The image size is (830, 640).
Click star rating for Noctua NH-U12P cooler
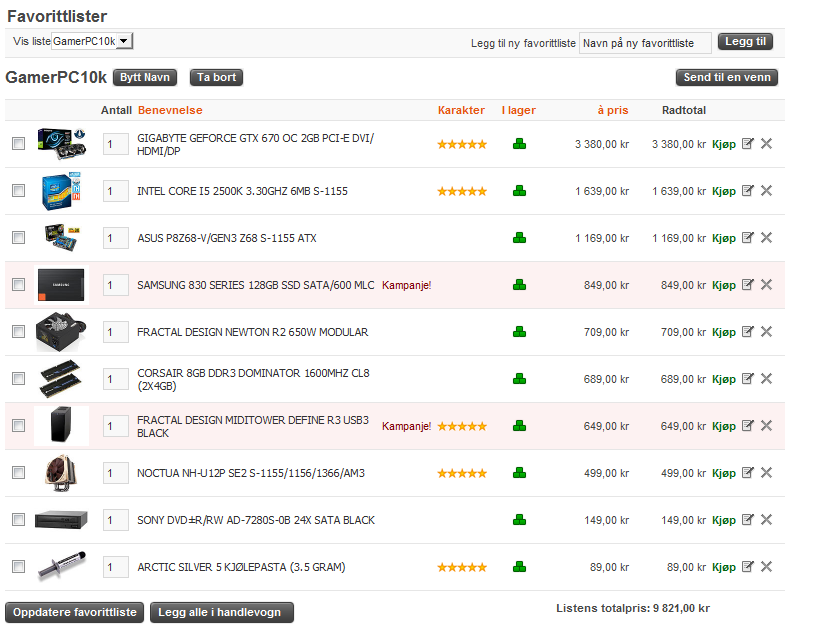(462, 473)
